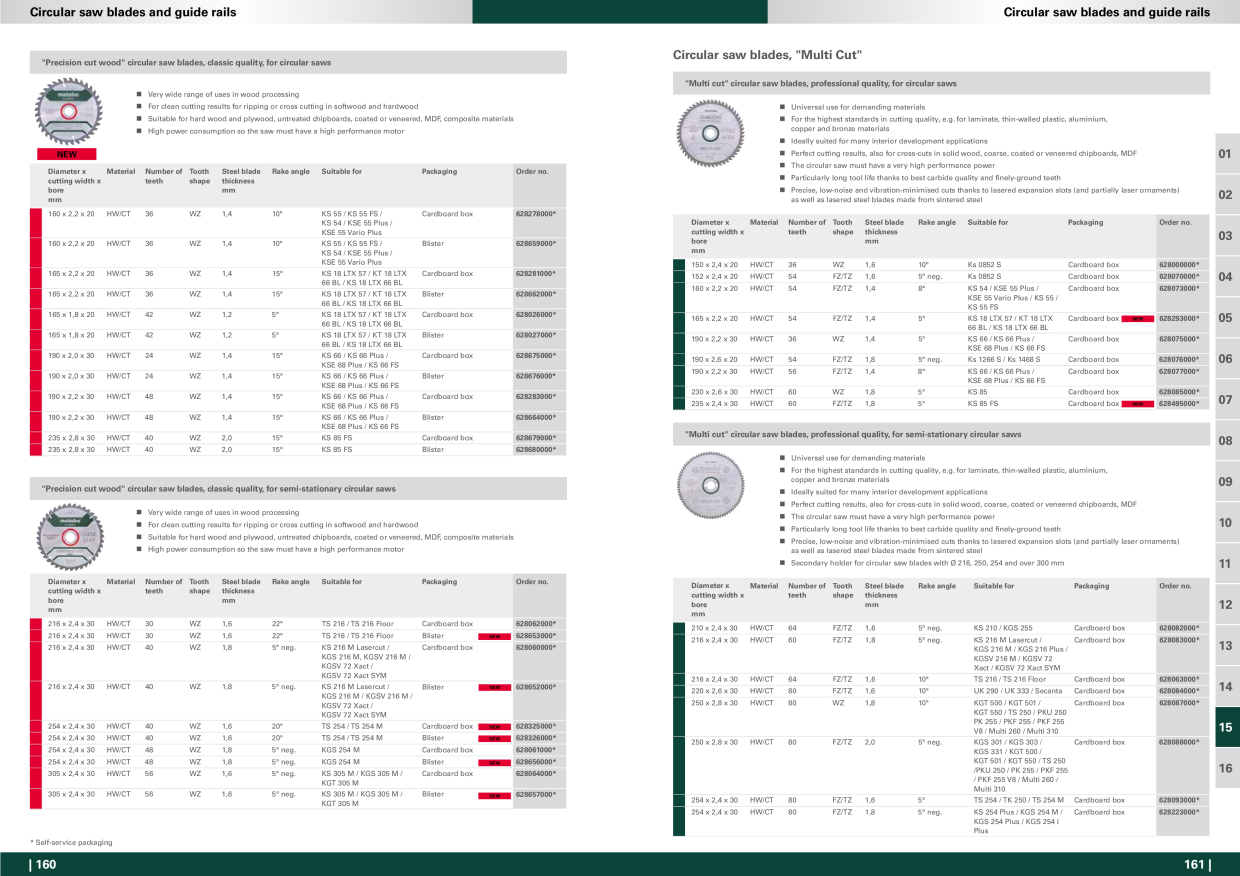Click NEW badge beside order no. 628653000

point(494,636)
